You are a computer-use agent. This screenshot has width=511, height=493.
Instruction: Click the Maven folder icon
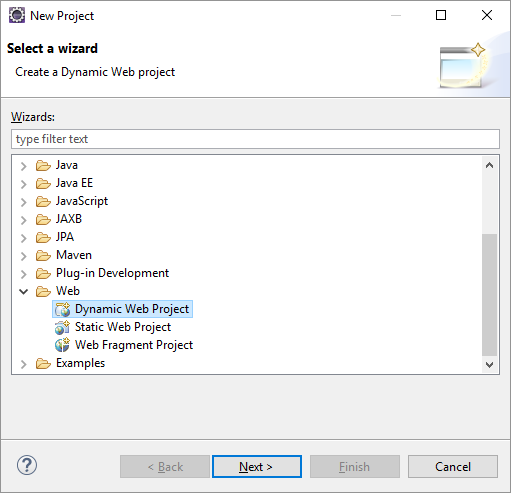coord(43,255)
